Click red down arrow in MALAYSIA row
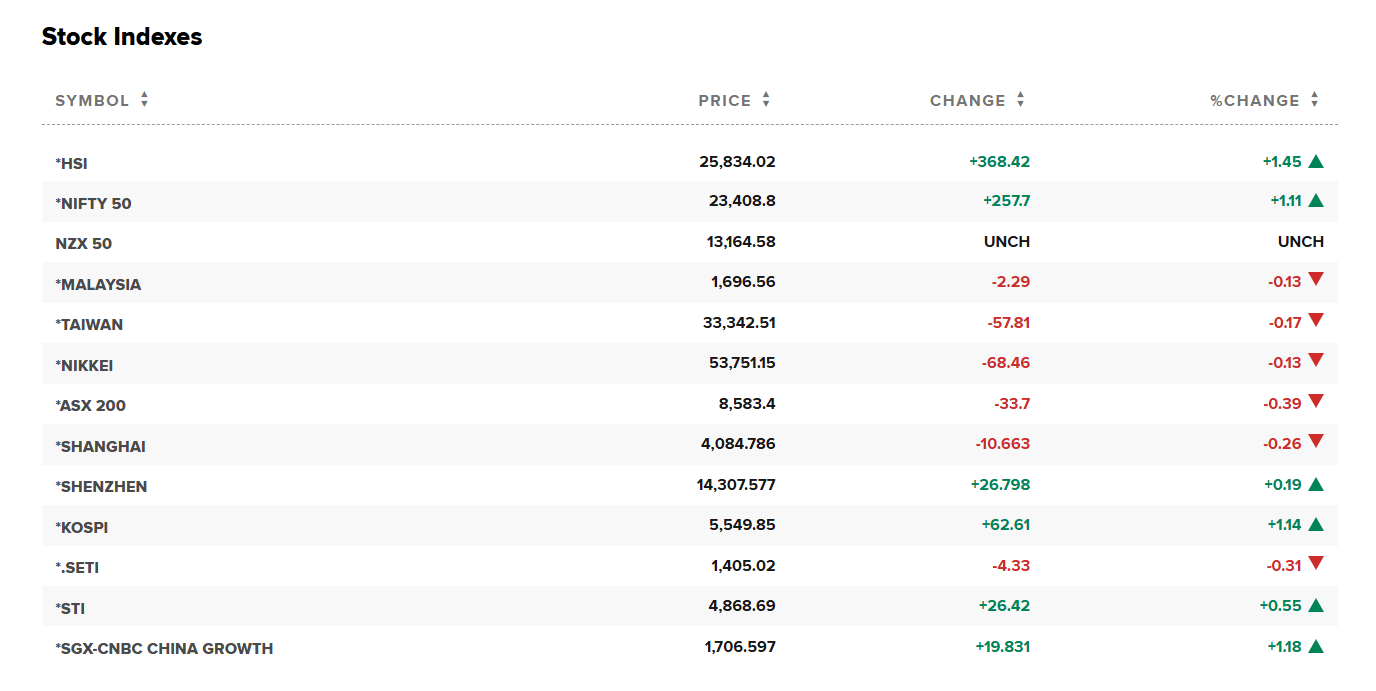The height and width of the screenshot is (691, 1376). 1316,280
